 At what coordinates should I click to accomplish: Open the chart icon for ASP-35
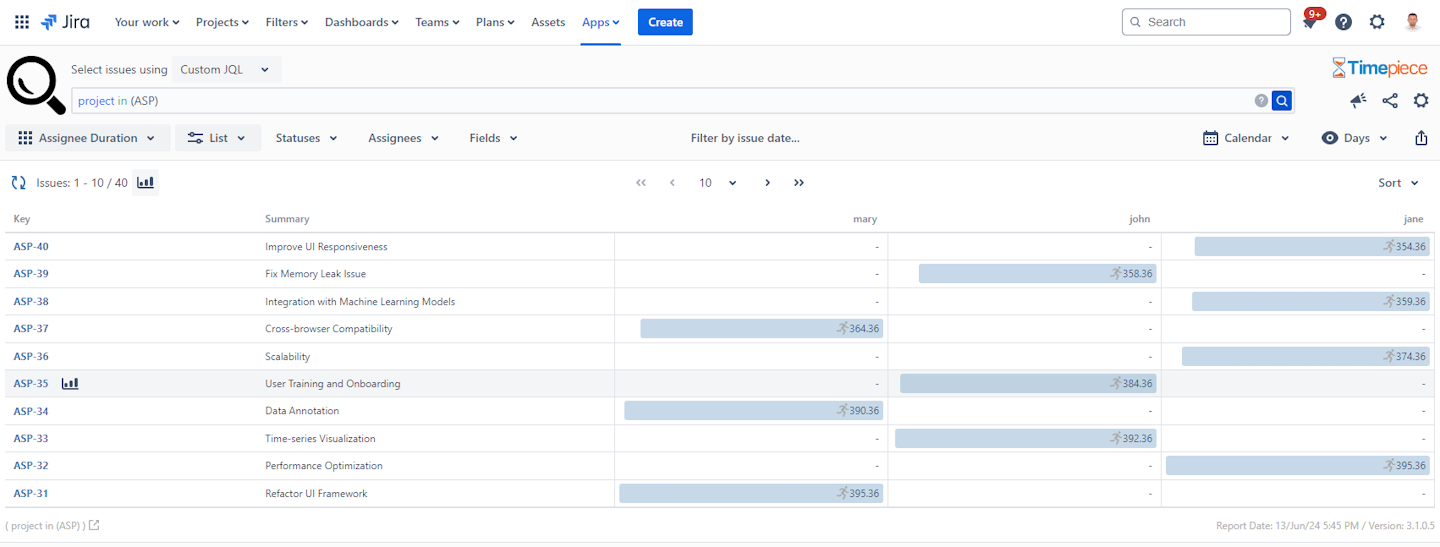coord(70,383)
